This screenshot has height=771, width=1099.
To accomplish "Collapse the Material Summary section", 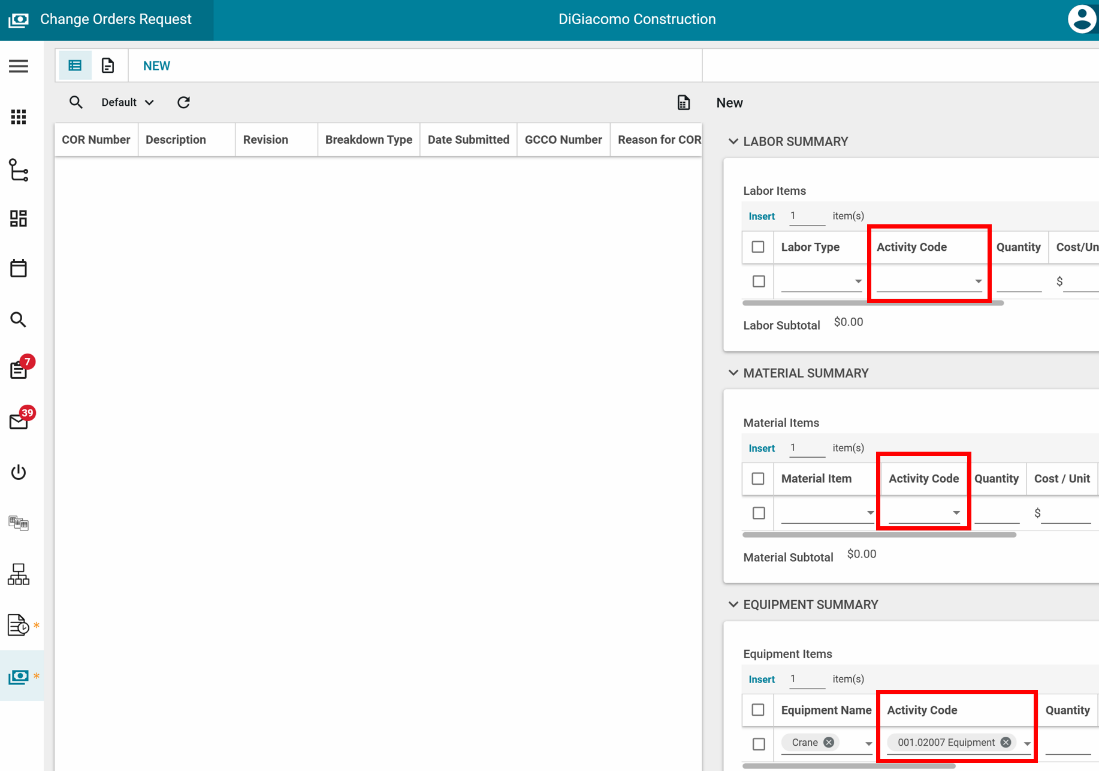I will click(733, 373).
